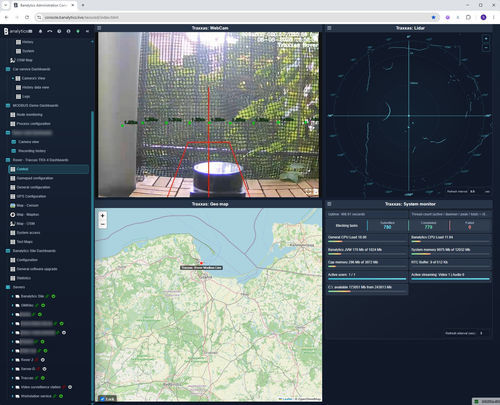Click the sidebar vertical scrollbar
The width and height of the screenshot is (500, 405).
pos(92,255)
